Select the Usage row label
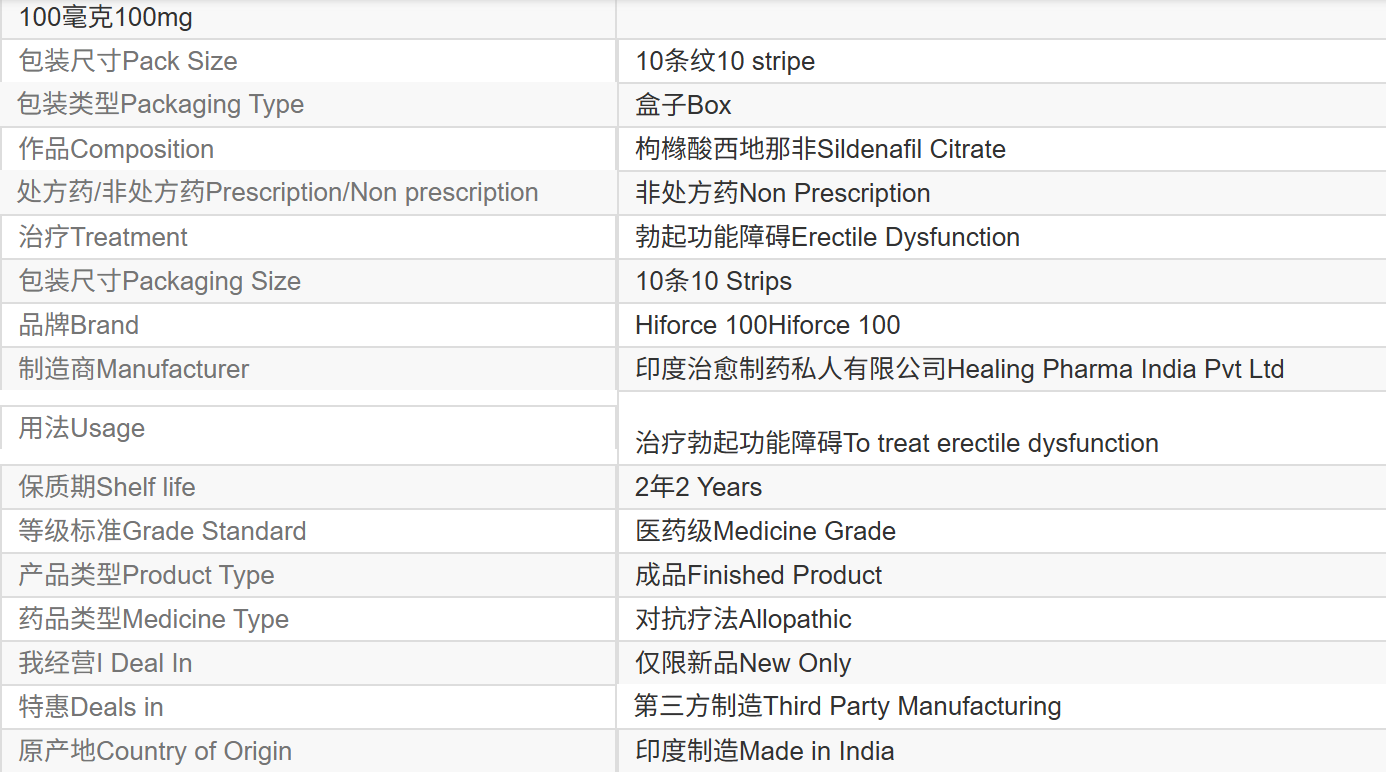 [x=82, y=428]
